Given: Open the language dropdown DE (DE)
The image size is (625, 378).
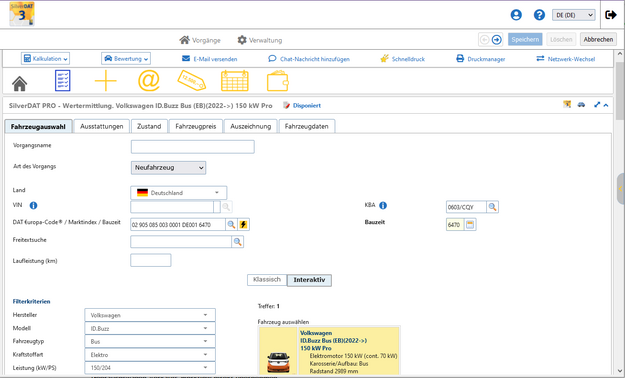Looking at the screenshot, I should pos(574,15).
